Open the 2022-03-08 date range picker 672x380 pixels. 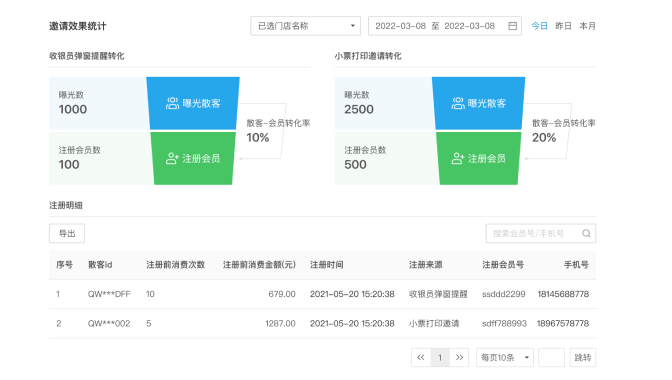click(445, 26)
